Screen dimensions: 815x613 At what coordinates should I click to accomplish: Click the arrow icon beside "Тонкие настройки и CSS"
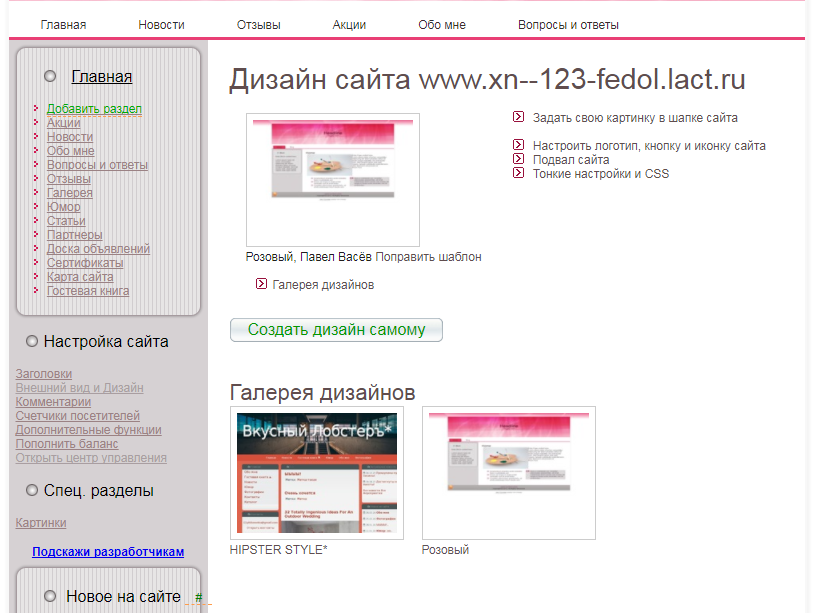pos(518,174)
